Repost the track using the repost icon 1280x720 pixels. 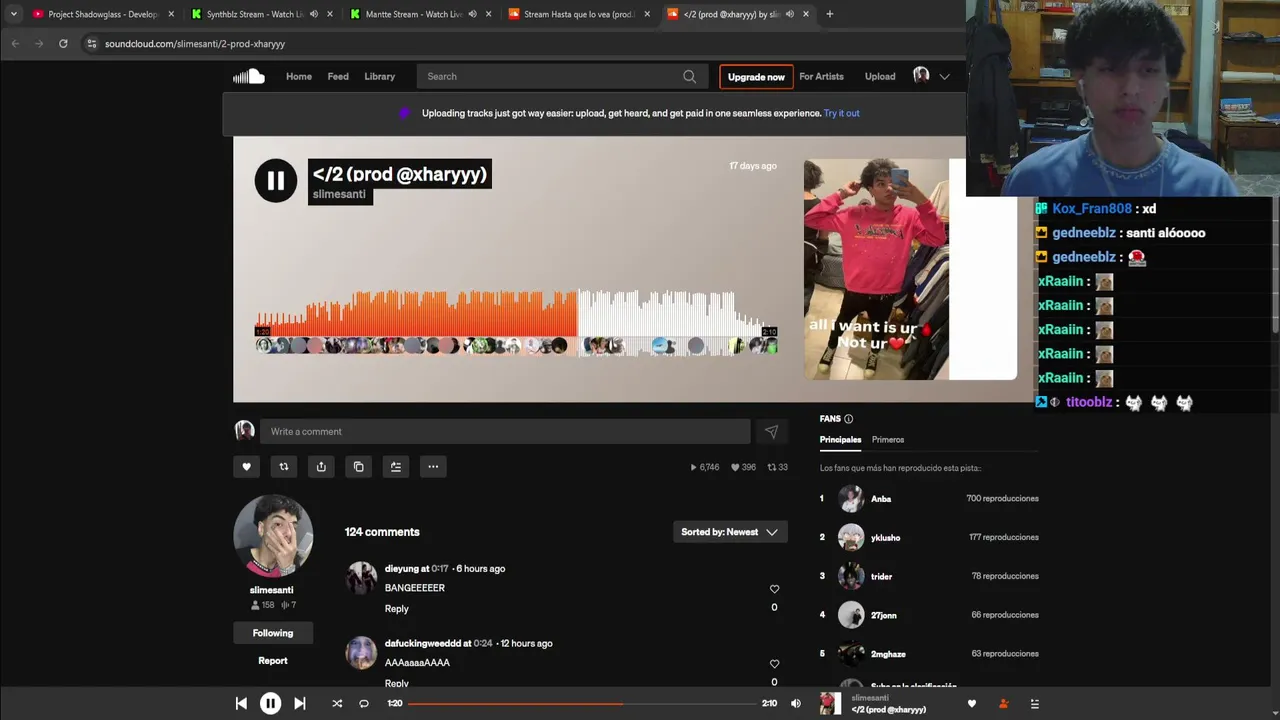pos(284,466)
